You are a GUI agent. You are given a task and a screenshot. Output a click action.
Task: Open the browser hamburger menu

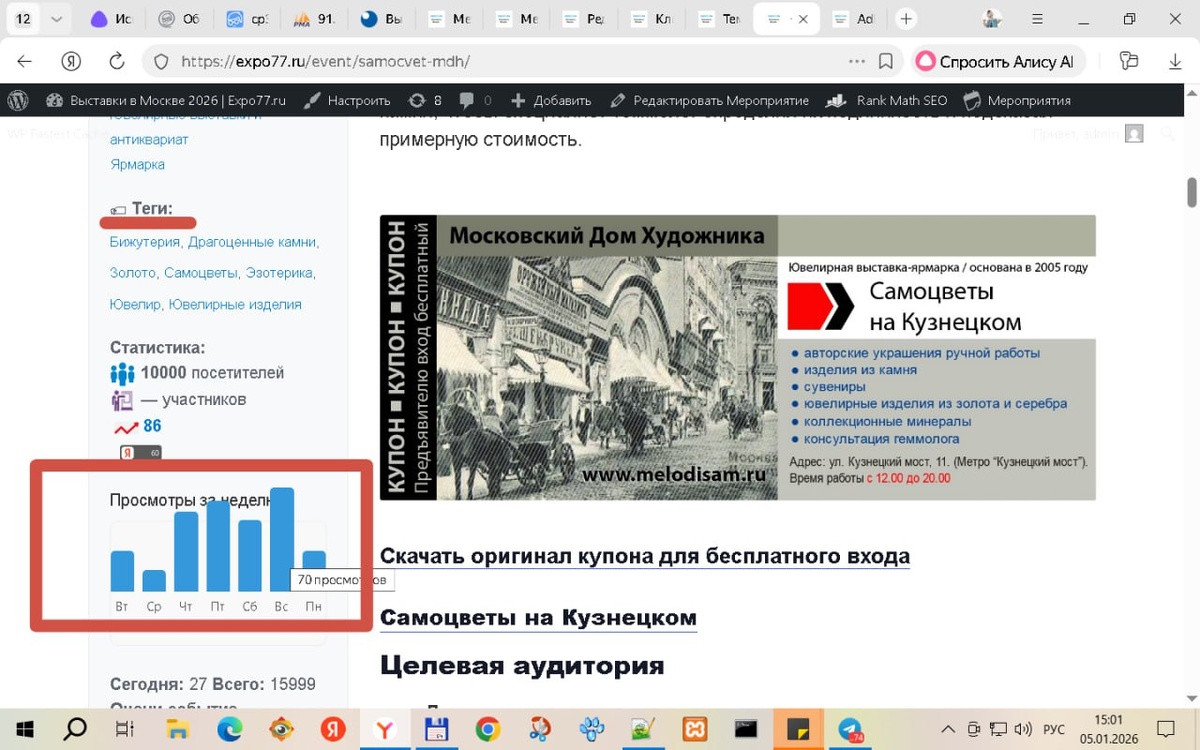point(1036,19)
